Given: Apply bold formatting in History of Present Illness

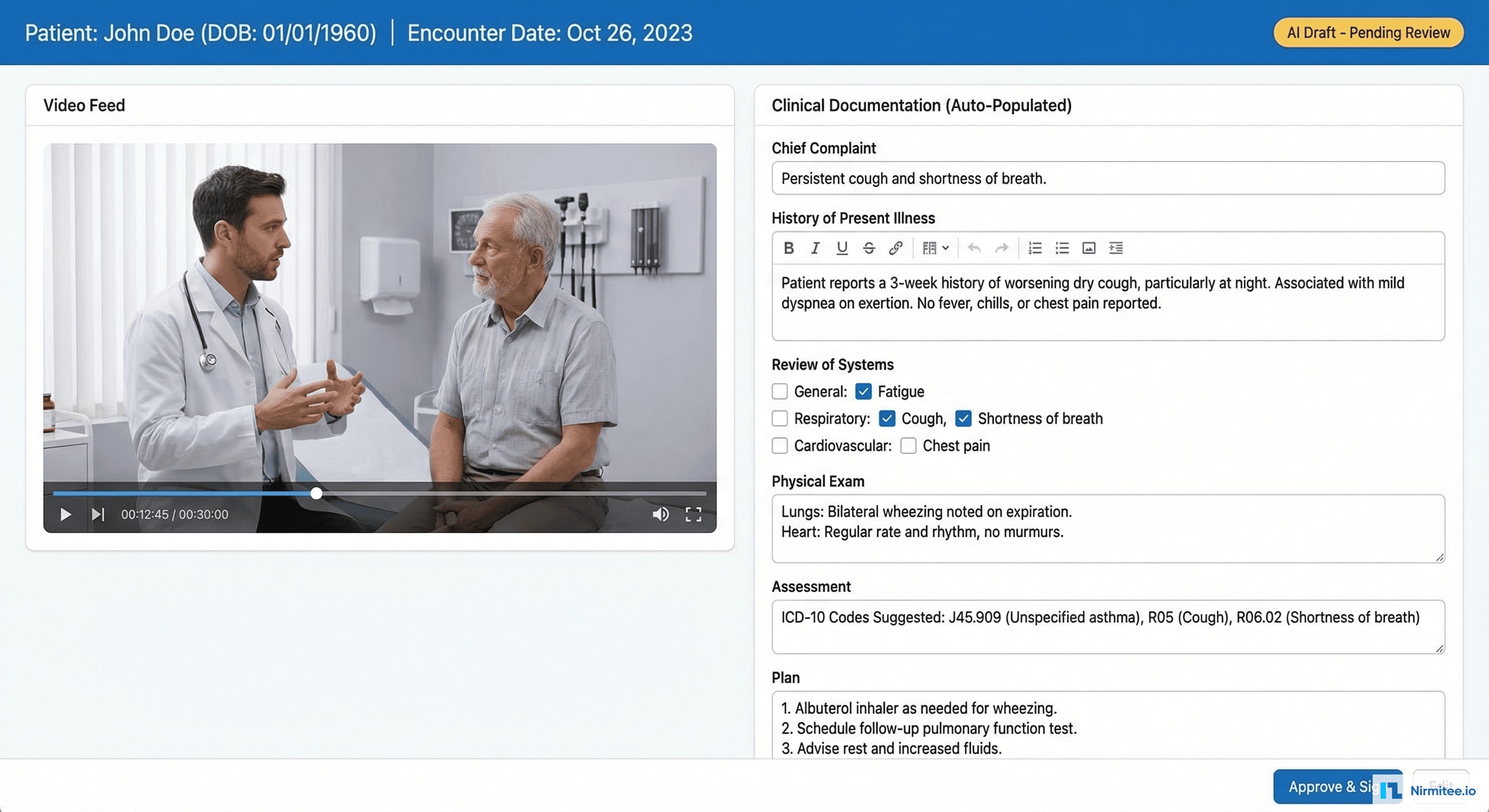Looking at the screenshot, I should click(x=788, y=248).
